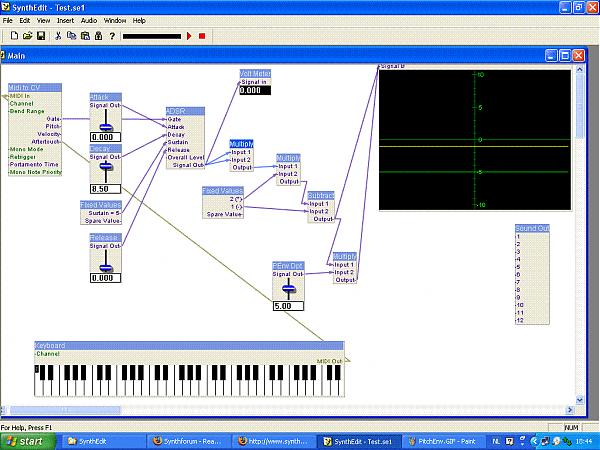
Task: Click the Cut scissors icon
Action: coord(58,36)
